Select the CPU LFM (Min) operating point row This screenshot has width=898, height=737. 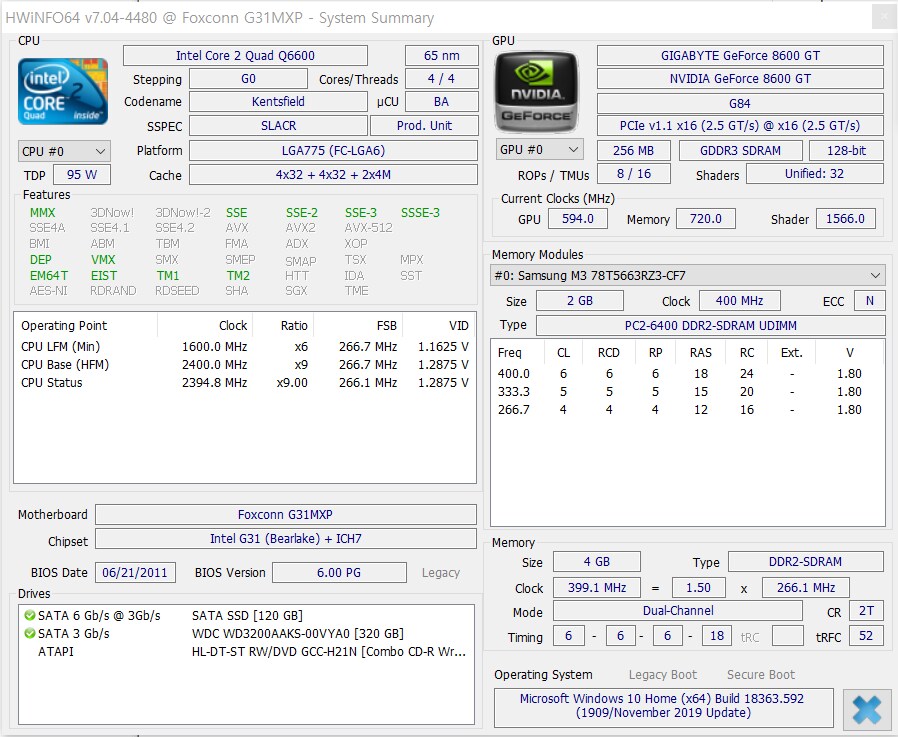pos(245,346)
